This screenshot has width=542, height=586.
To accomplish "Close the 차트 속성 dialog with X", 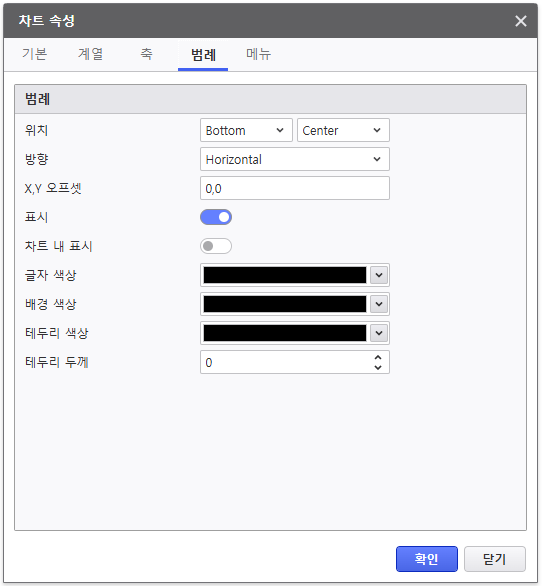I will [x=521, y=21].
